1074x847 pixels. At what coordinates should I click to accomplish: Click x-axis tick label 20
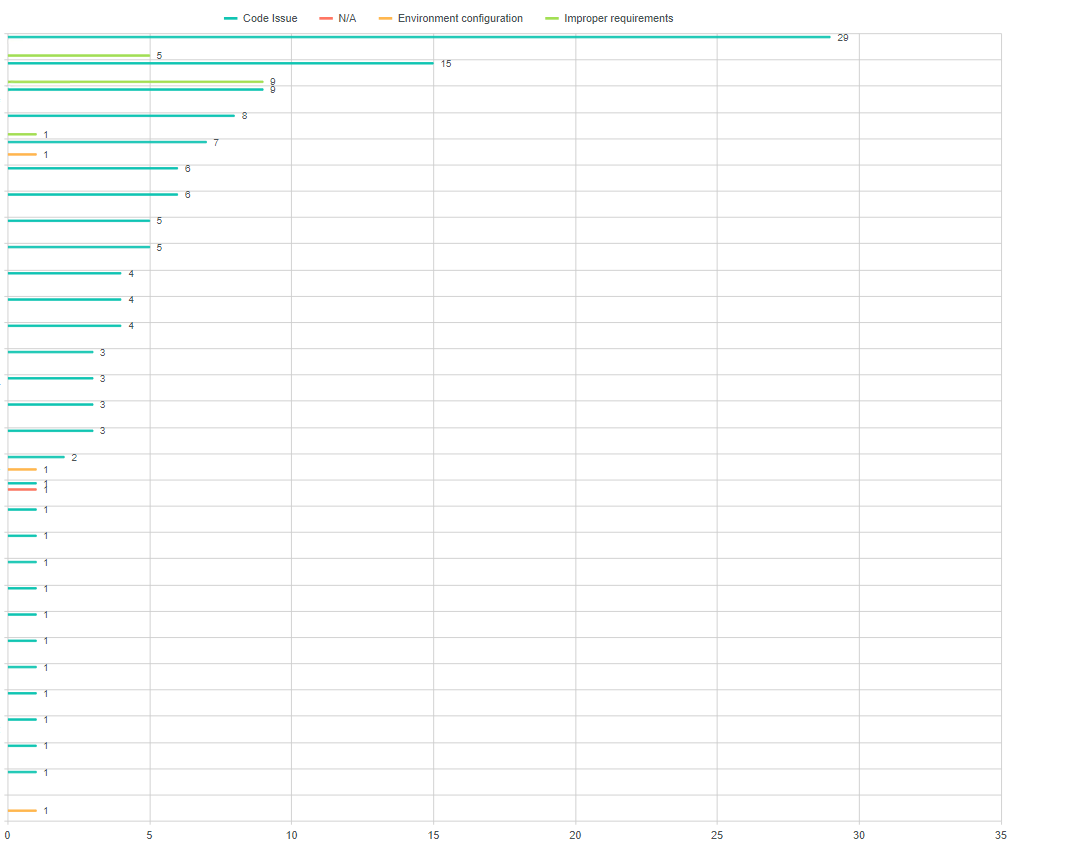575,835
